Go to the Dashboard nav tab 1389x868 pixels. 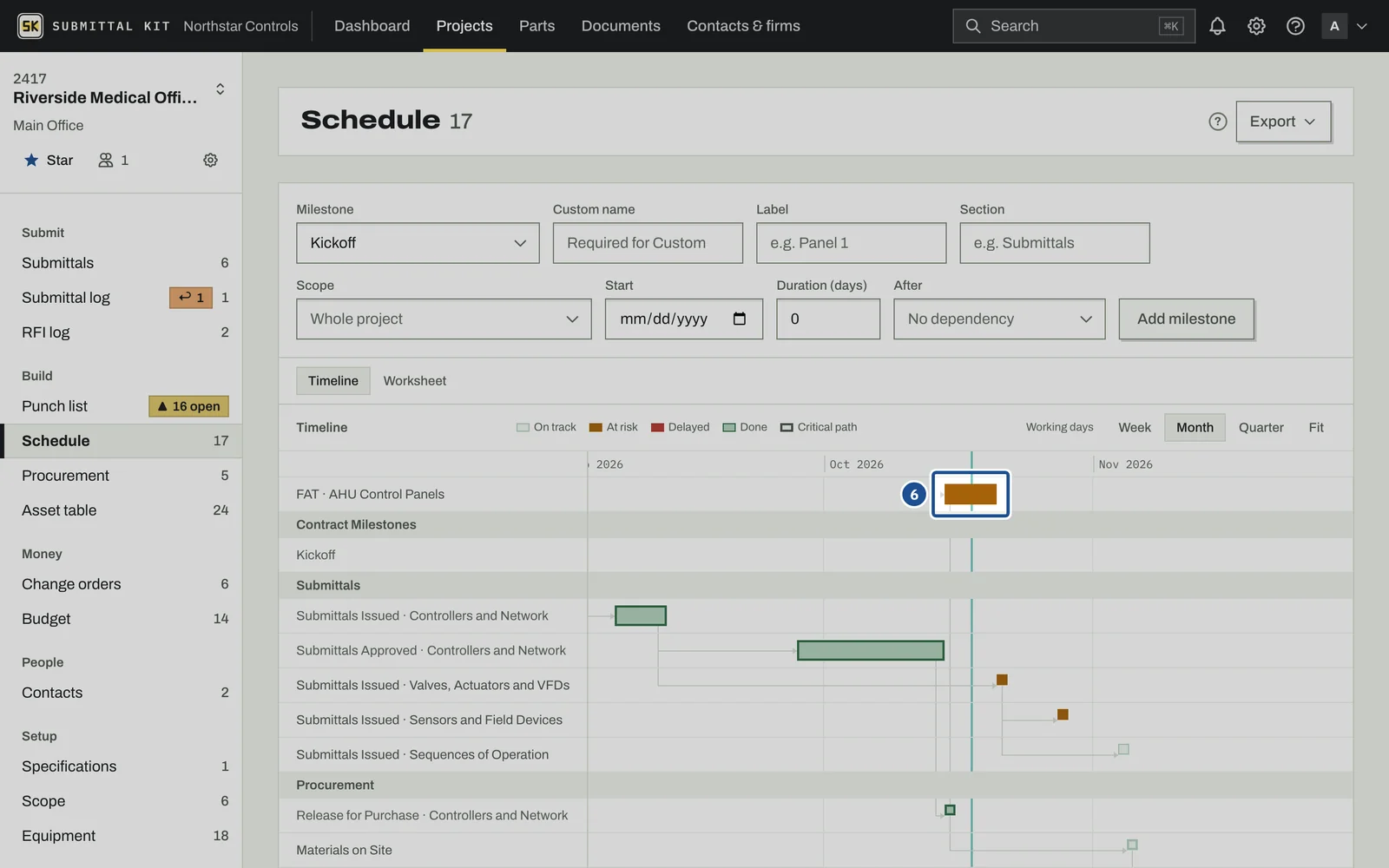(x=372, y=26)
